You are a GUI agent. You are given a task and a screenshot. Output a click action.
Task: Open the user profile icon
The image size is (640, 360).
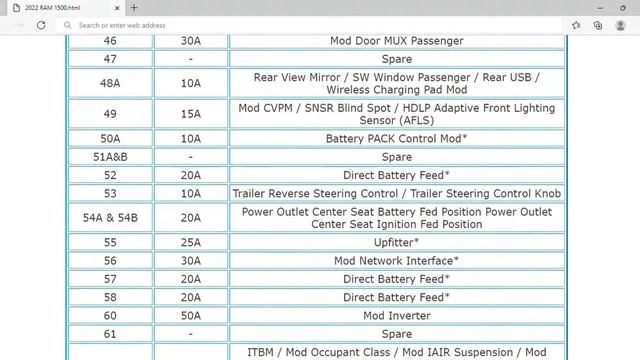click(x=620, y=25)
